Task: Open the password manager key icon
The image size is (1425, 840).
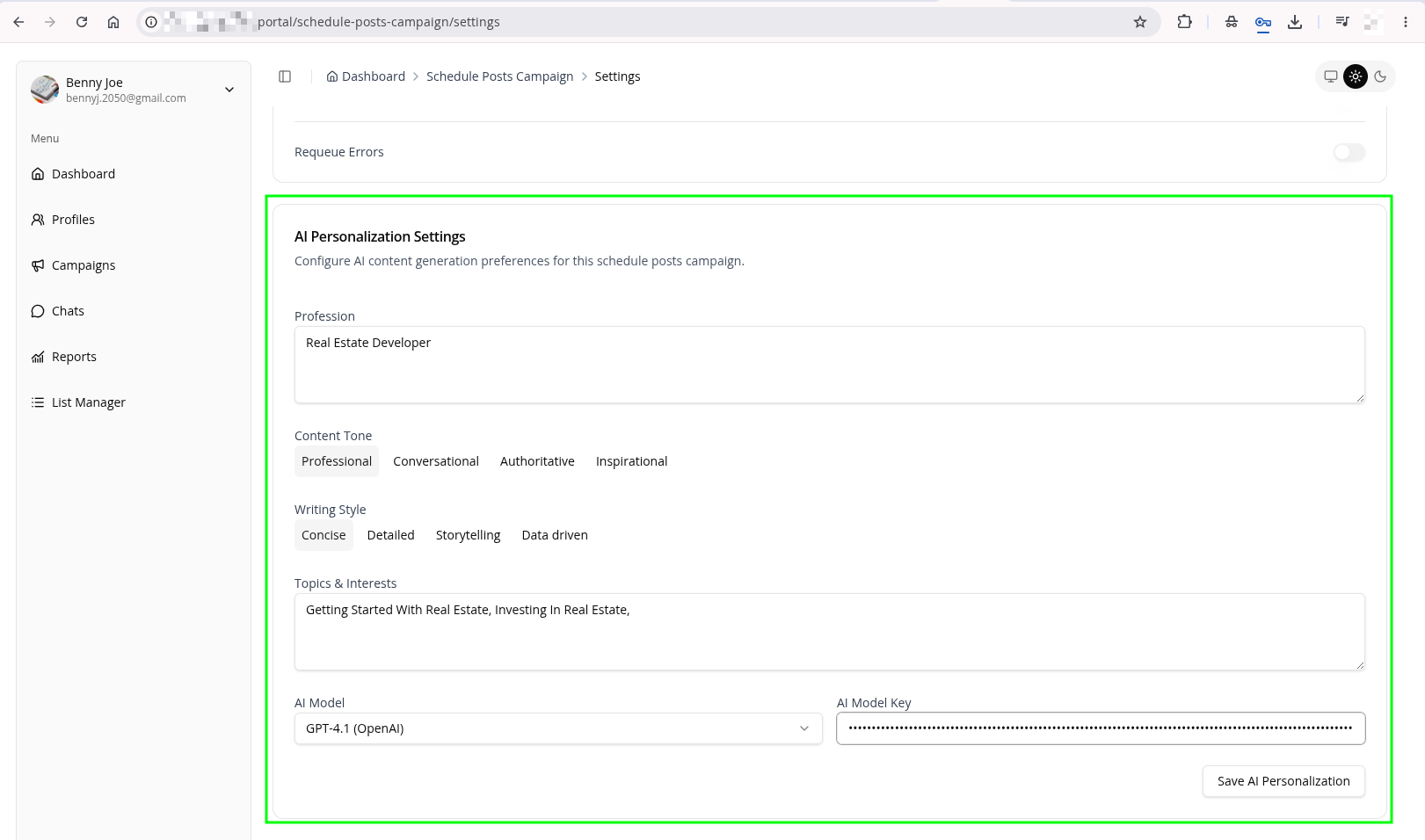Action: pyautogui.click(x=1263, y=22)
